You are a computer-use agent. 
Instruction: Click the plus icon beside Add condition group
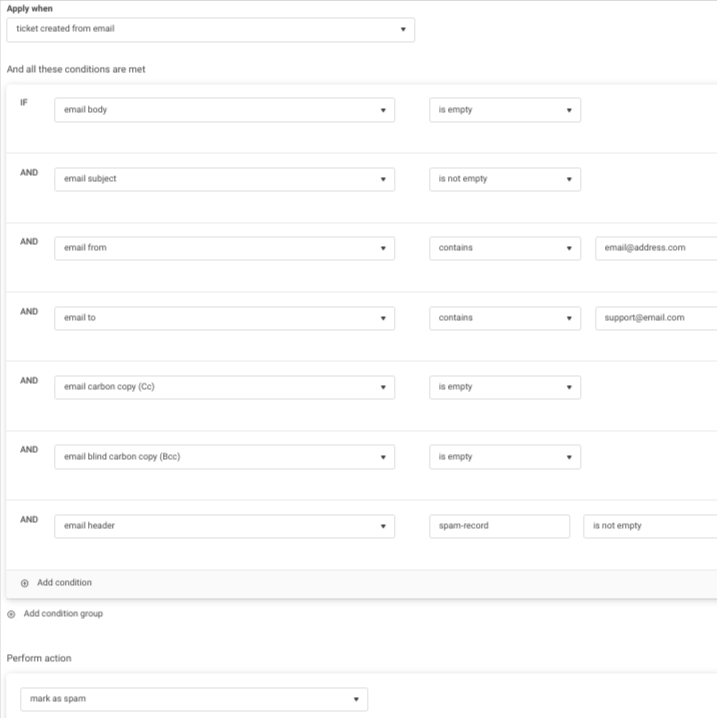point(11,614)
